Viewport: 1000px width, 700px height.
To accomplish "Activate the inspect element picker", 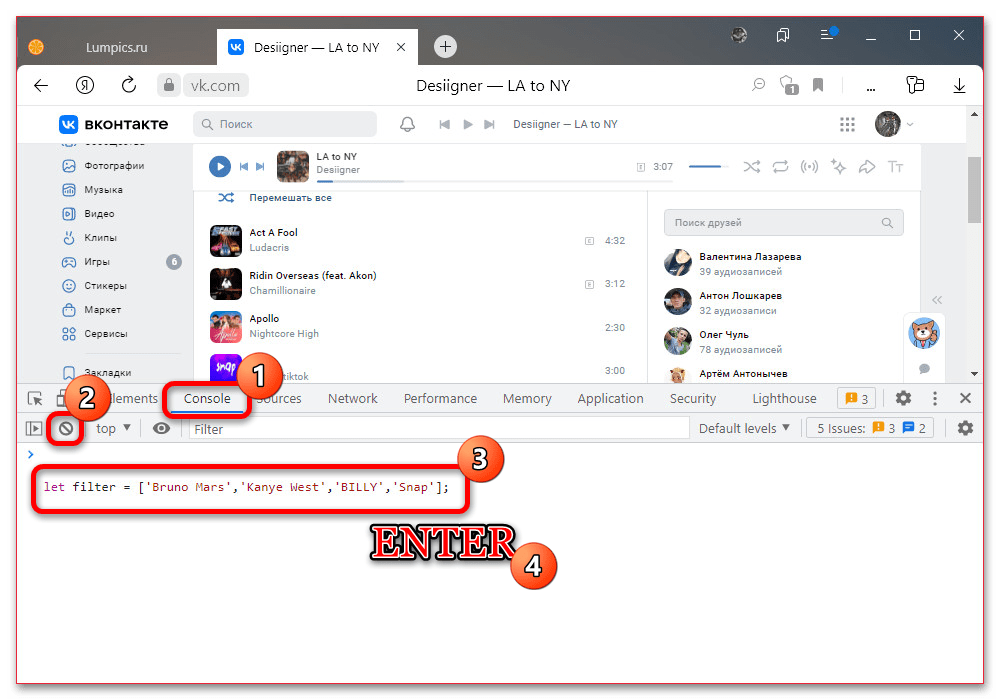I will [35, 398].
